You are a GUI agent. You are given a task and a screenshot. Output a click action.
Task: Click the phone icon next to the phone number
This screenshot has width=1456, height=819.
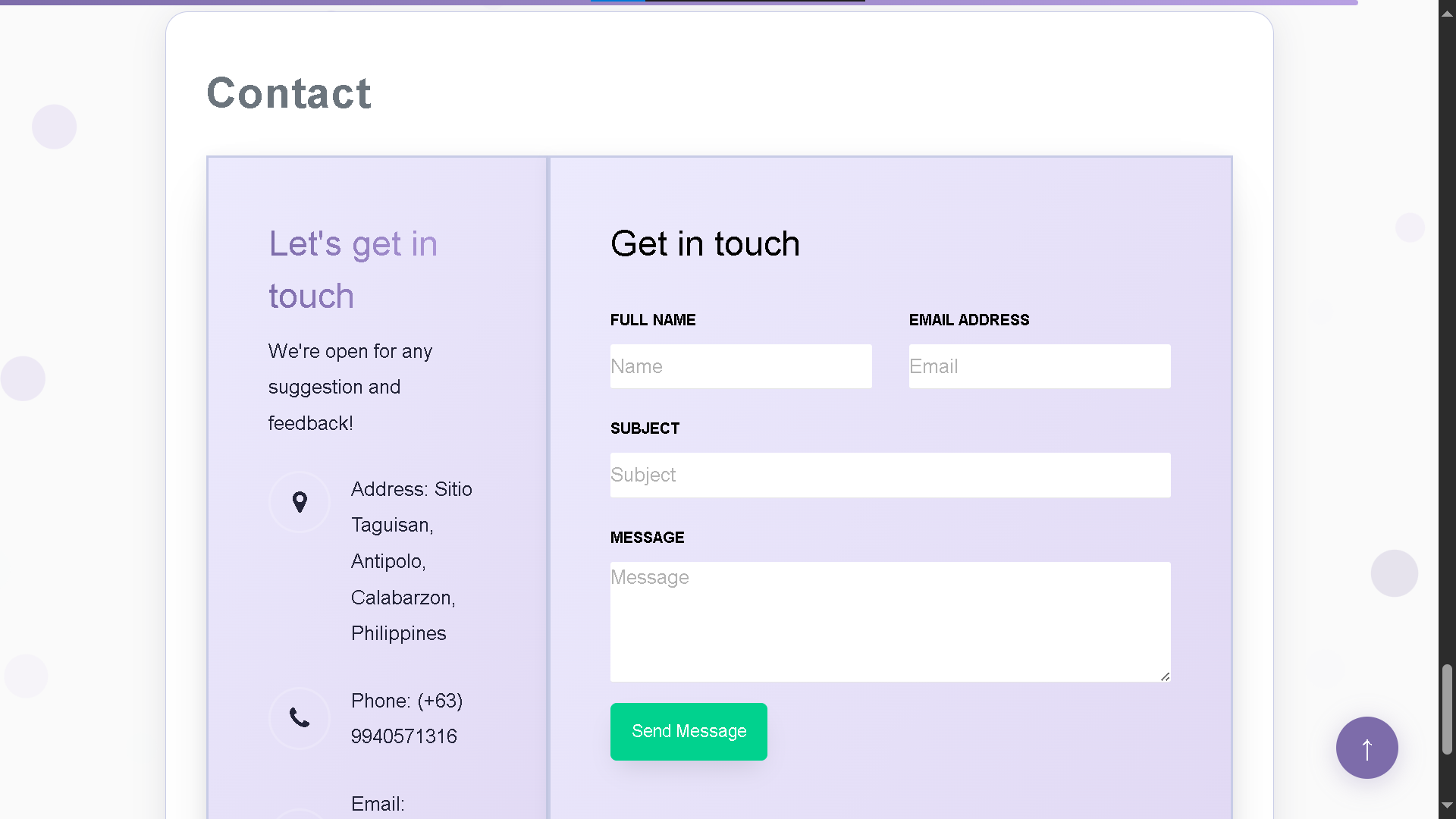(x=300, y=718)
